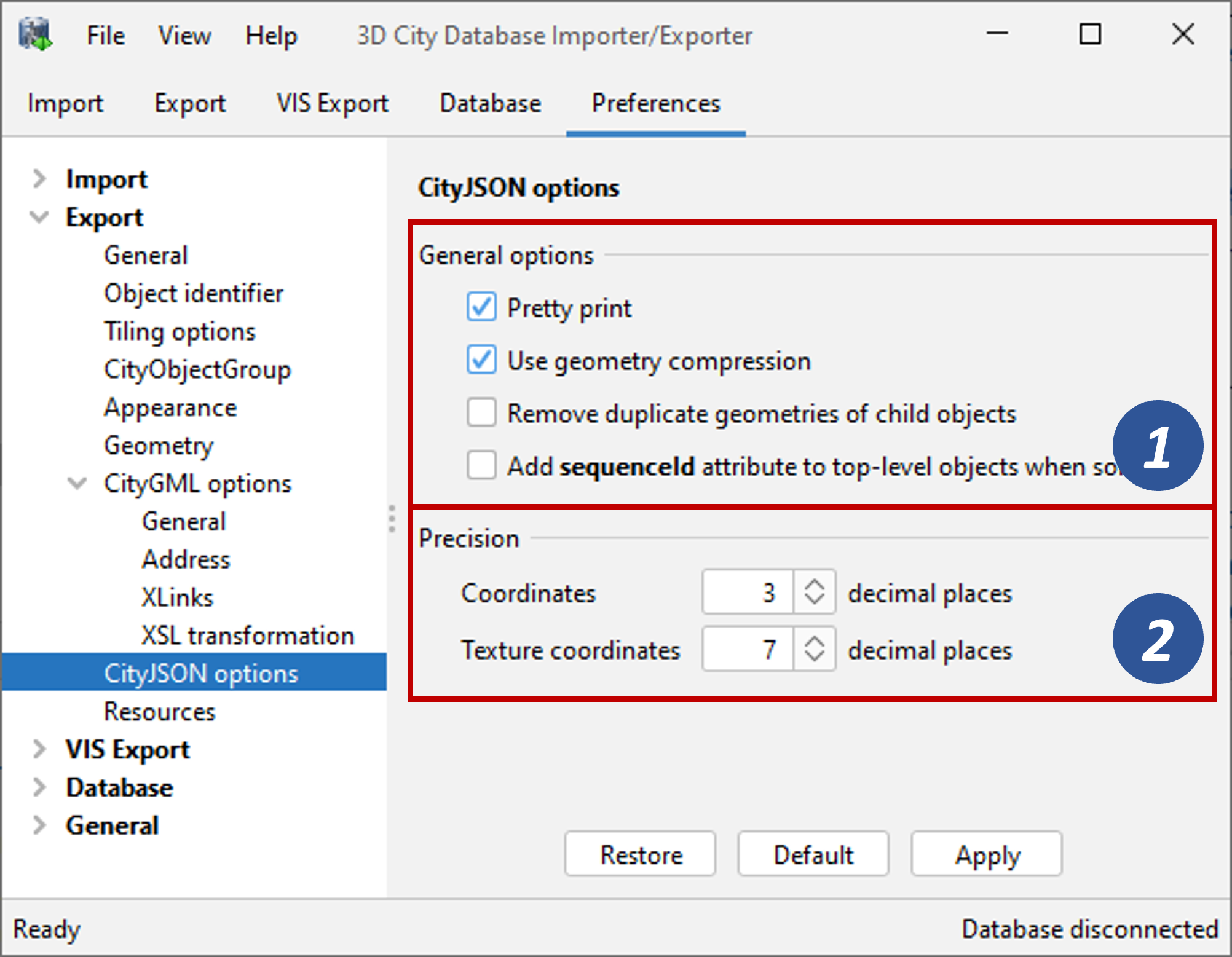Click the Restore button
The height and width of the screenshot is (957, 1232).
point(641,854)
